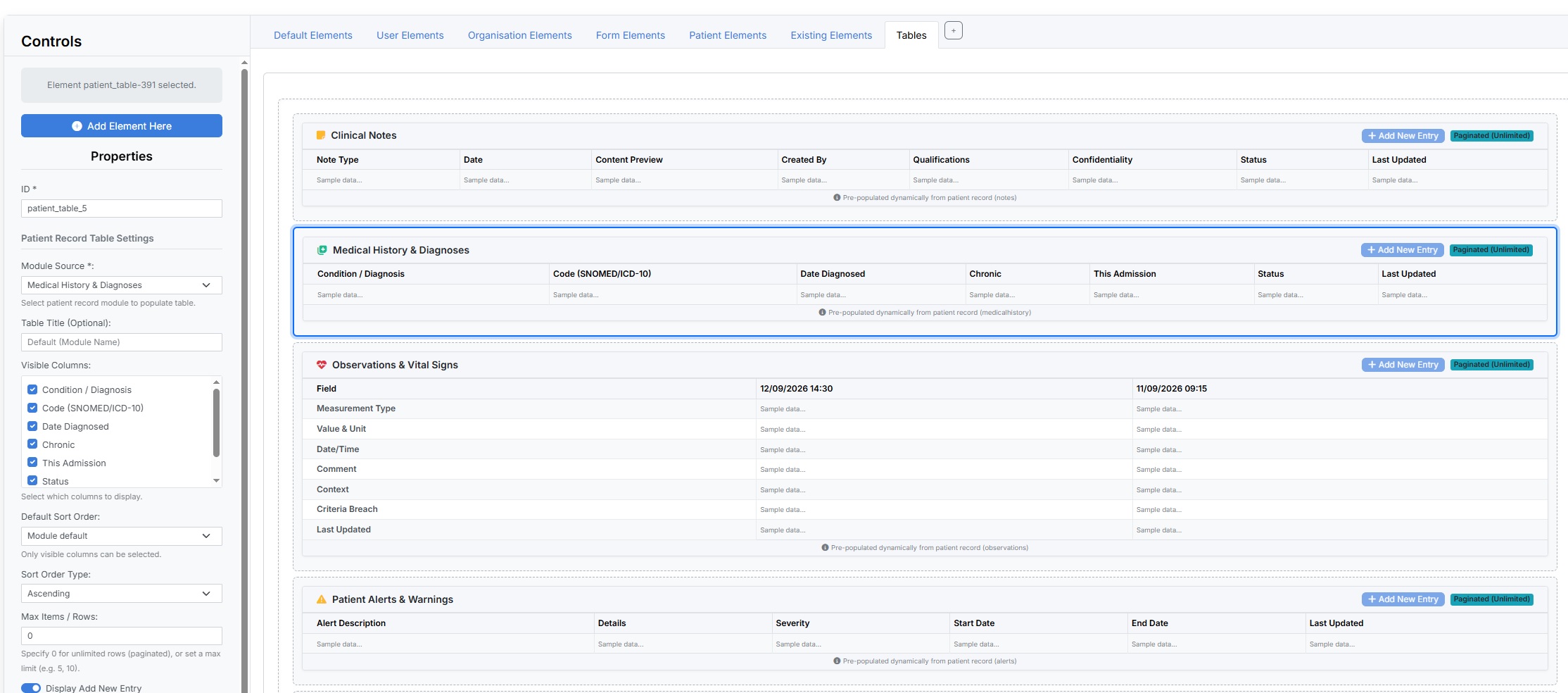The width and height of the screenshot is (1568, 693).
Task: Uncheck the This Admission column checkbox
Action: 32,463
